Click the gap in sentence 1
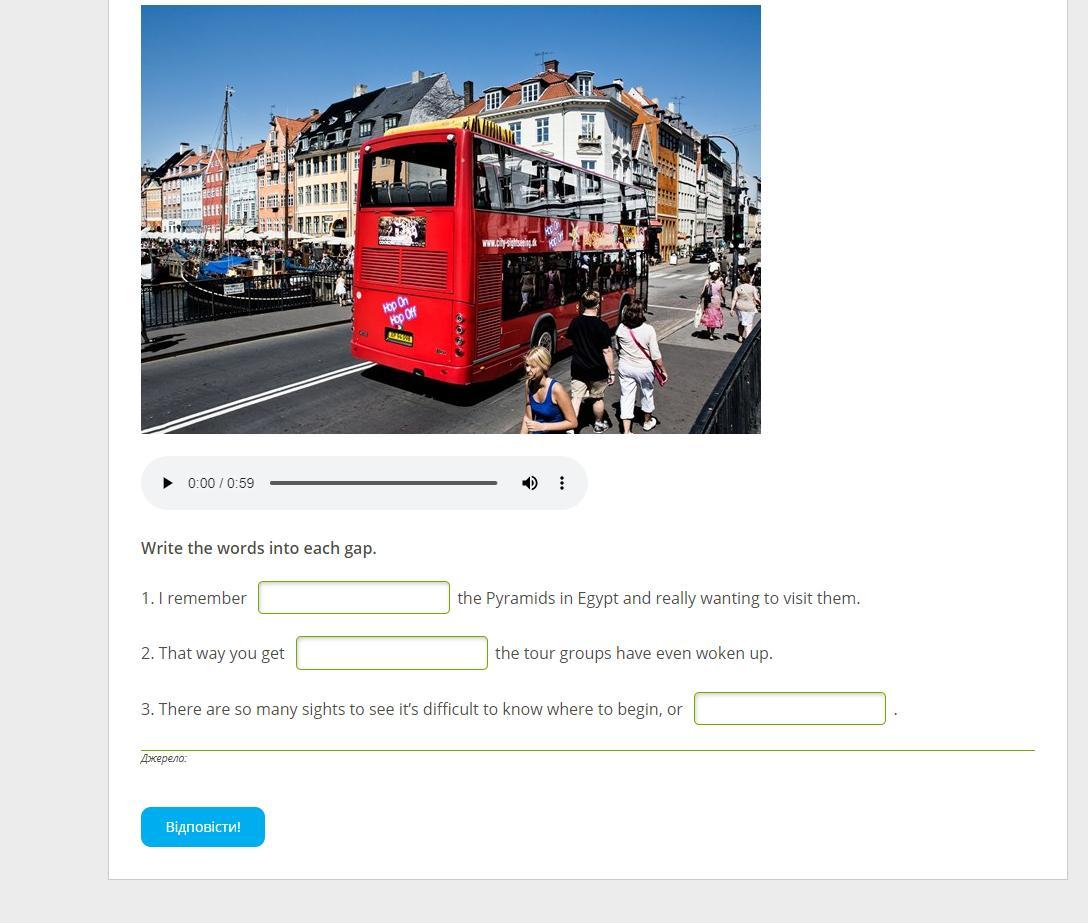This screenshot has height=923, width=1088. [354, 598]
